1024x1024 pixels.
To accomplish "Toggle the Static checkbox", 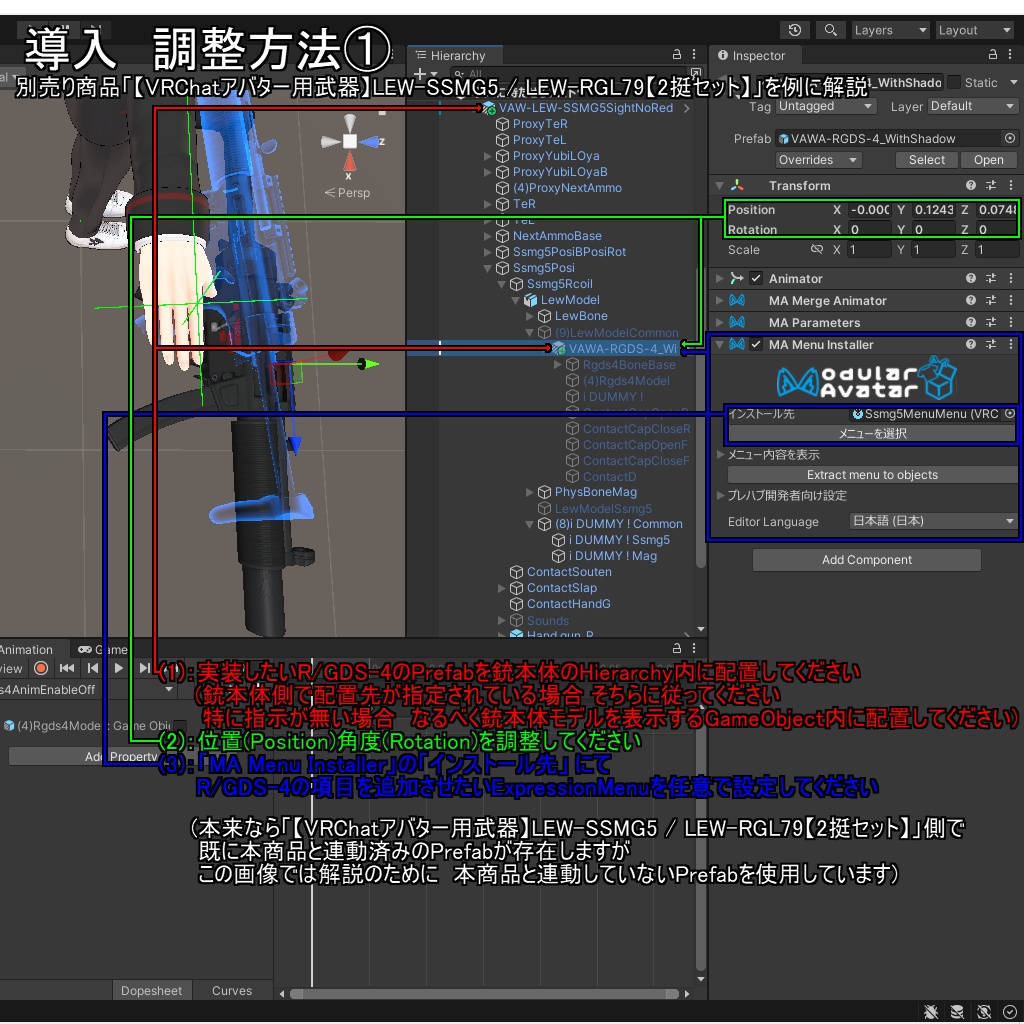I will pyautogui.click(x=954, y=82).
